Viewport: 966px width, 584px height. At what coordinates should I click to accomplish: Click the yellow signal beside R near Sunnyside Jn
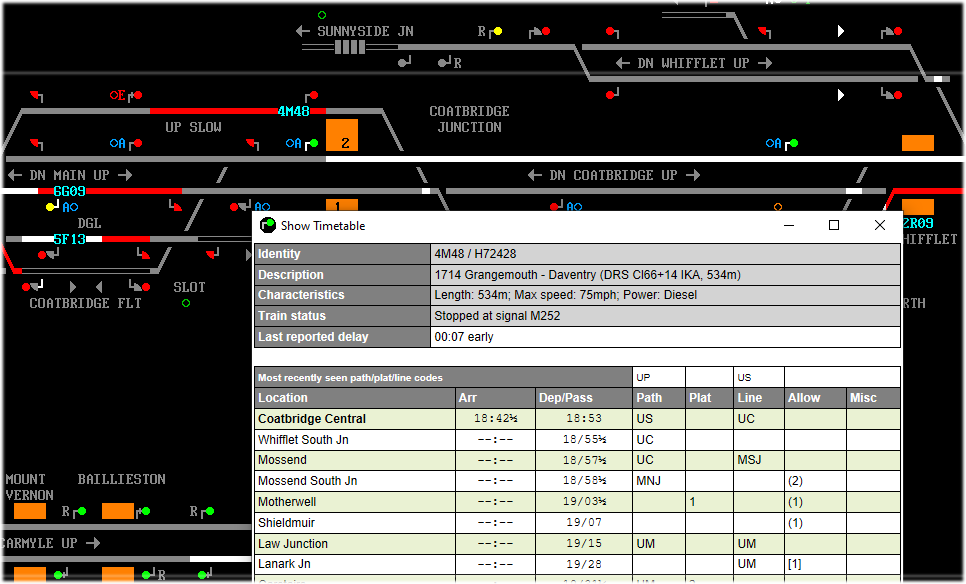(x=498, y=31)
